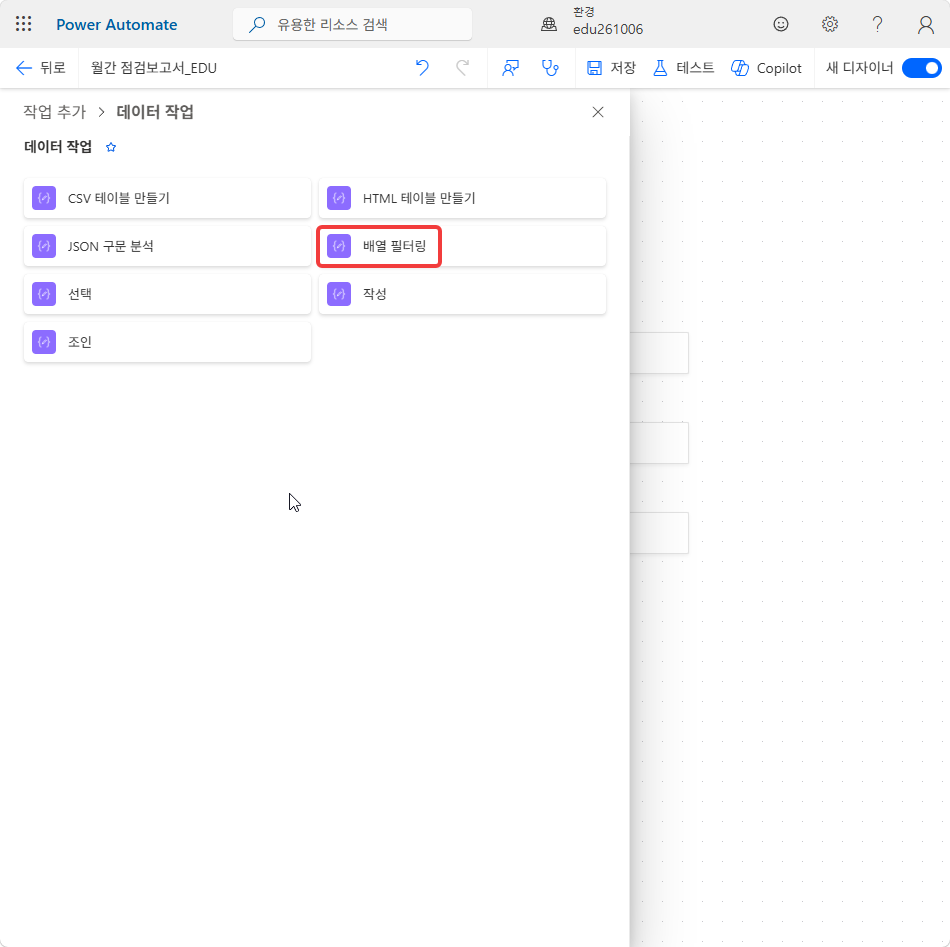This screenshot has width=950, height=947.
Task: Open the environment picker edu261006
Action: (592, 21)
